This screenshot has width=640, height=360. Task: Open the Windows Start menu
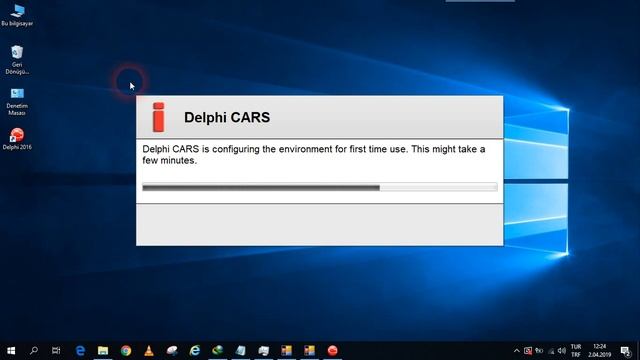tap(11, 351)
